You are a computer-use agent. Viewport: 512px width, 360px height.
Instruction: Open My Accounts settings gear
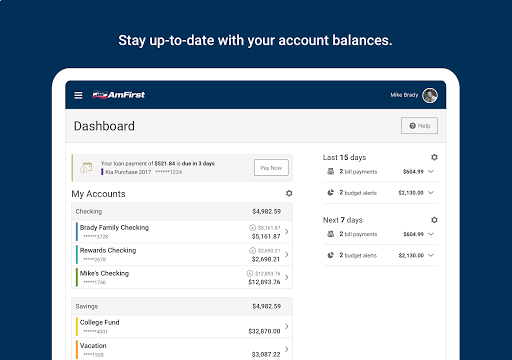(289, 193)
